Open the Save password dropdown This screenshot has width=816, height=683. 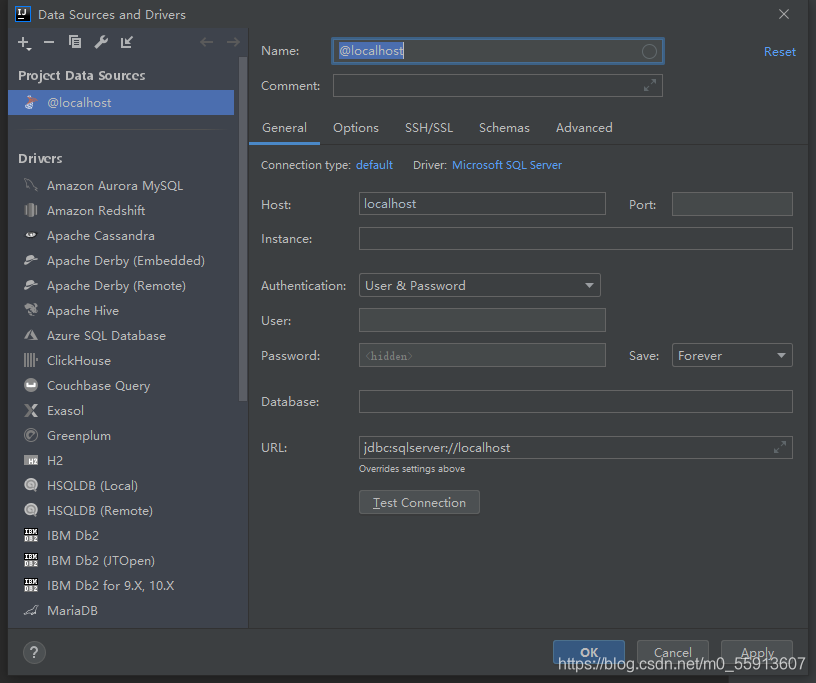point(732,356)
